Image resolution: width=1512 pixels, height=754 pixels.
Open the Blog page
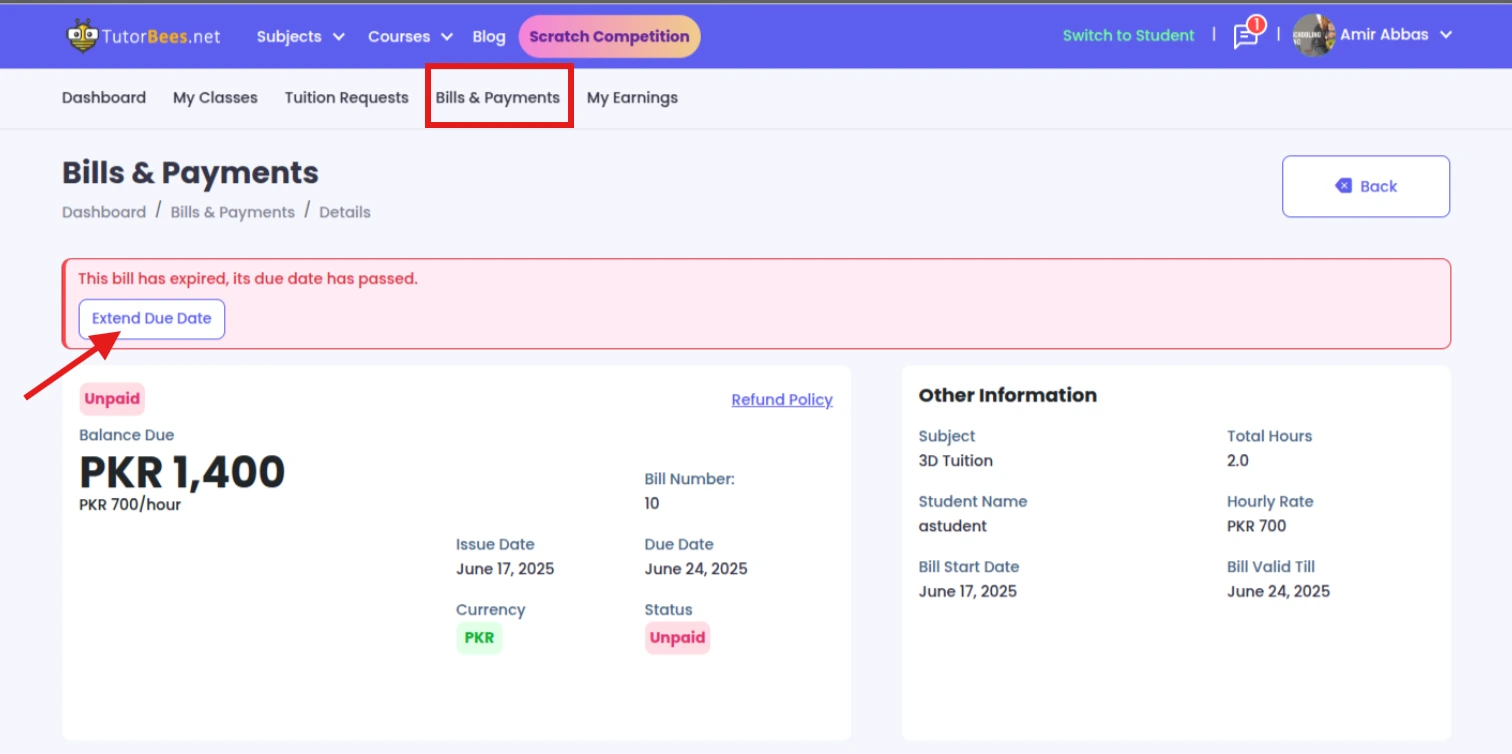[489, 37]
